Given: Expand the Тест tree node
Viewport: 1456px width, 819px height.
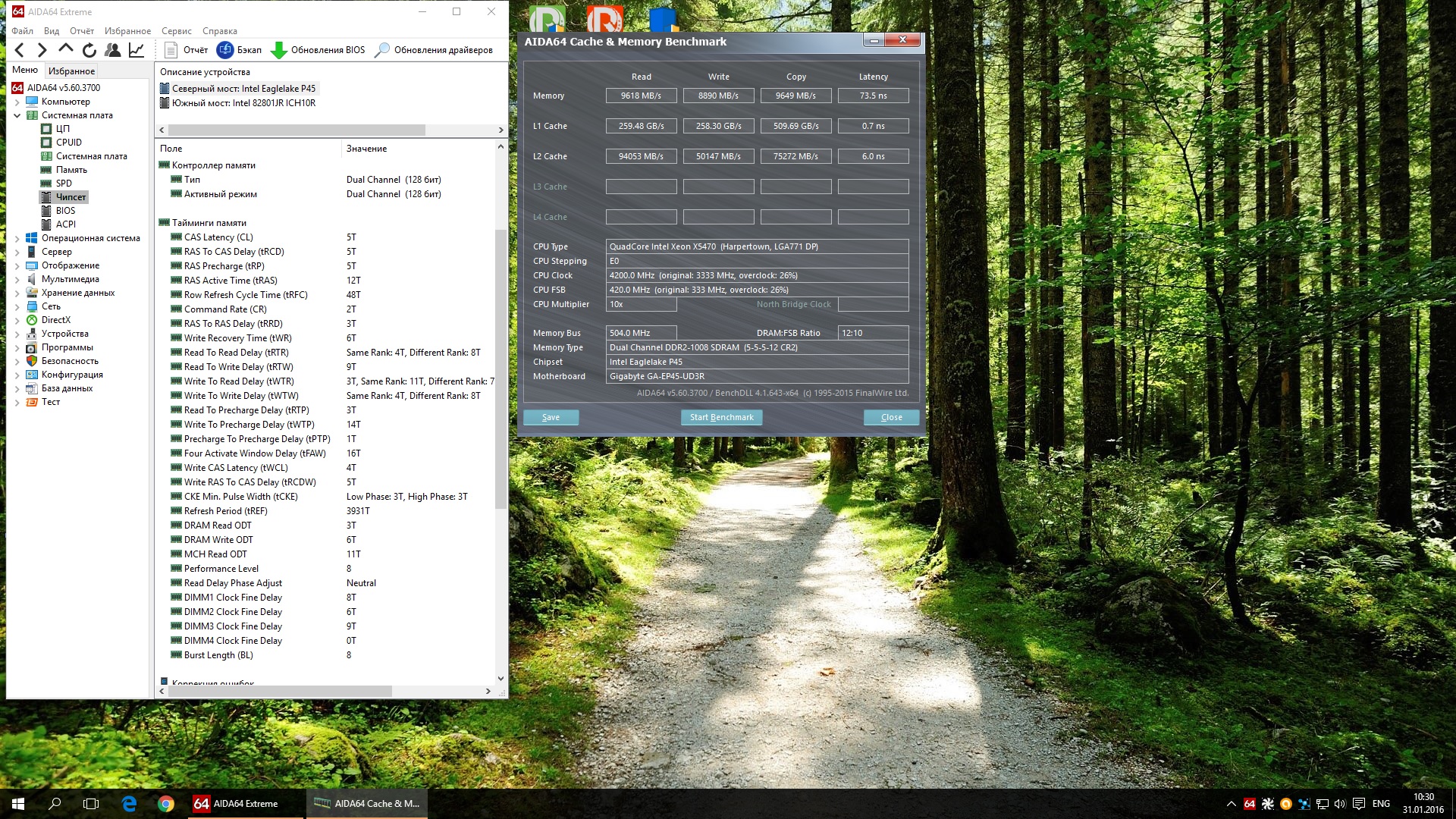Looking at the screenshot, I should [x=17, y=402].
